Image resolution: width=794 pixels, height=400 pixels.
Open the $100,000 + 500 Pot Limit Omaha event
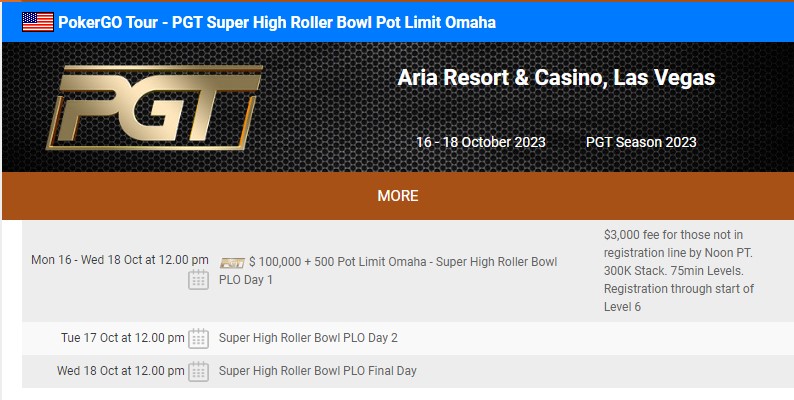coord(403,262)
